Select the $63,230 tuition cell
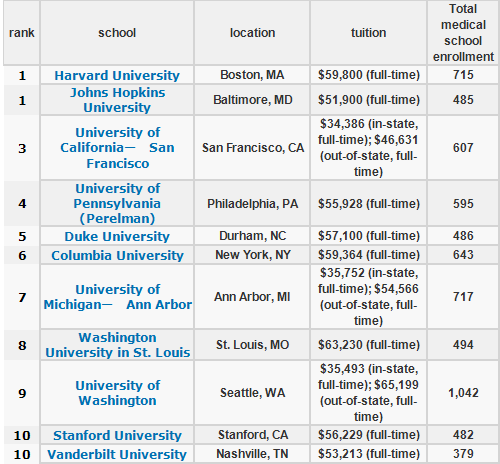This screenshot has height=464, width=500. click(x=368, y=345)
